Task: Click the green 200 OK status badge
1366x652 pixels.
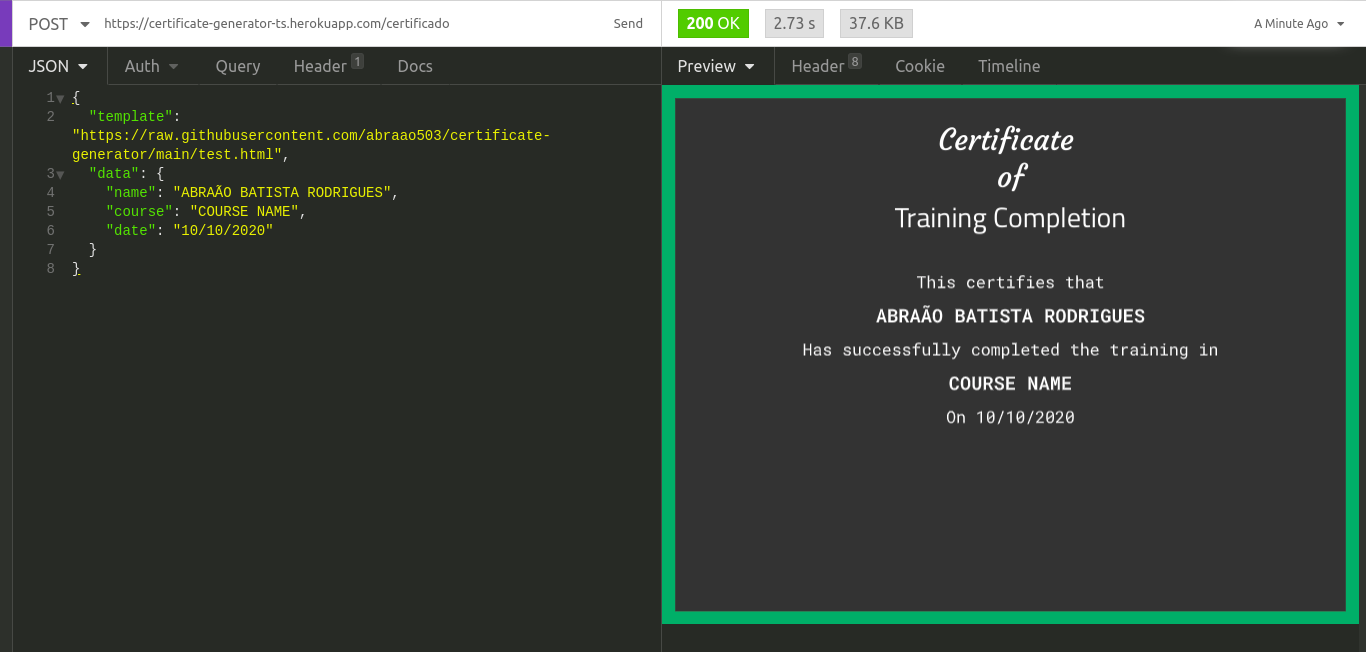Action: point(713,22)
